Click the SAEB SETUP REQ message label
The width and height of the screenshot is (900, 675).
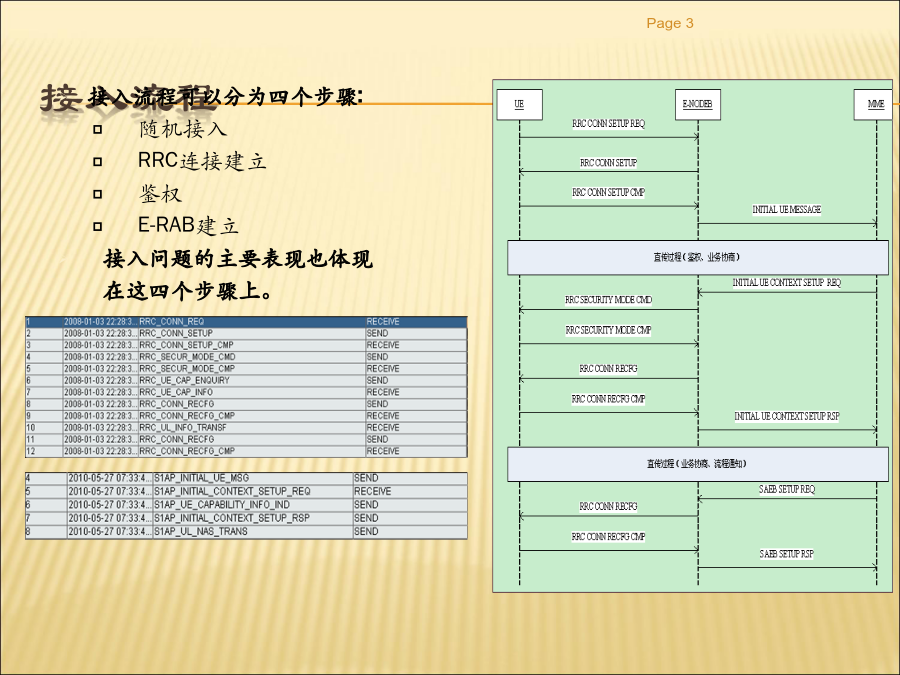pyautogui.click(x=786, y=490)
